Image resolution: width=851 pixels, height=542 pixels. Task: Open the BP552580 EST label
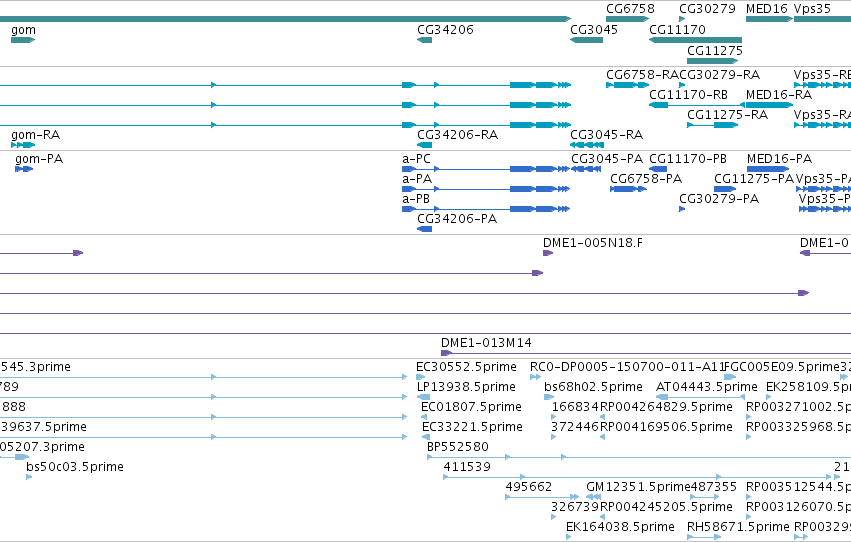pos(458,448)
